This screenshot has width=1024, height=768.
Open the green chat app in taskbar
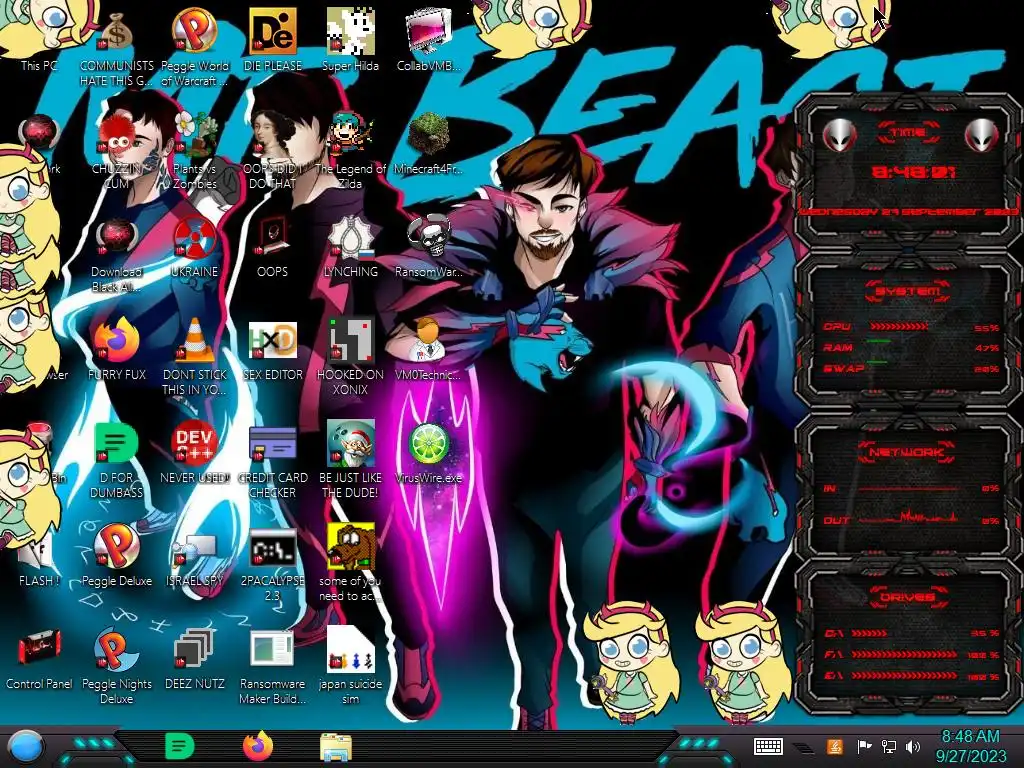[x=179, y=746]
